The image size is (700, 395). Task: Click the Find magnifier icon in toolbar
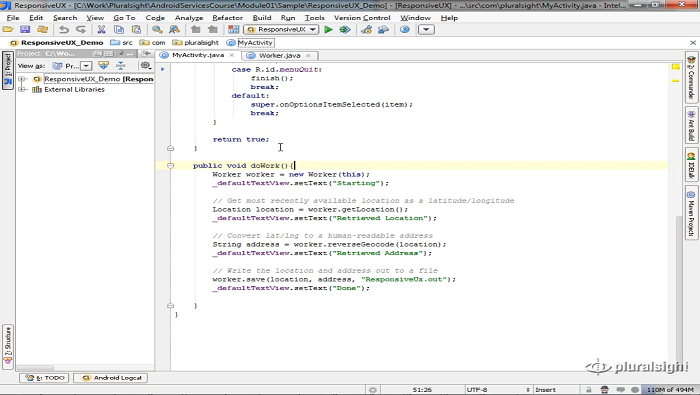pyautogui.click(x=157, y=29)
